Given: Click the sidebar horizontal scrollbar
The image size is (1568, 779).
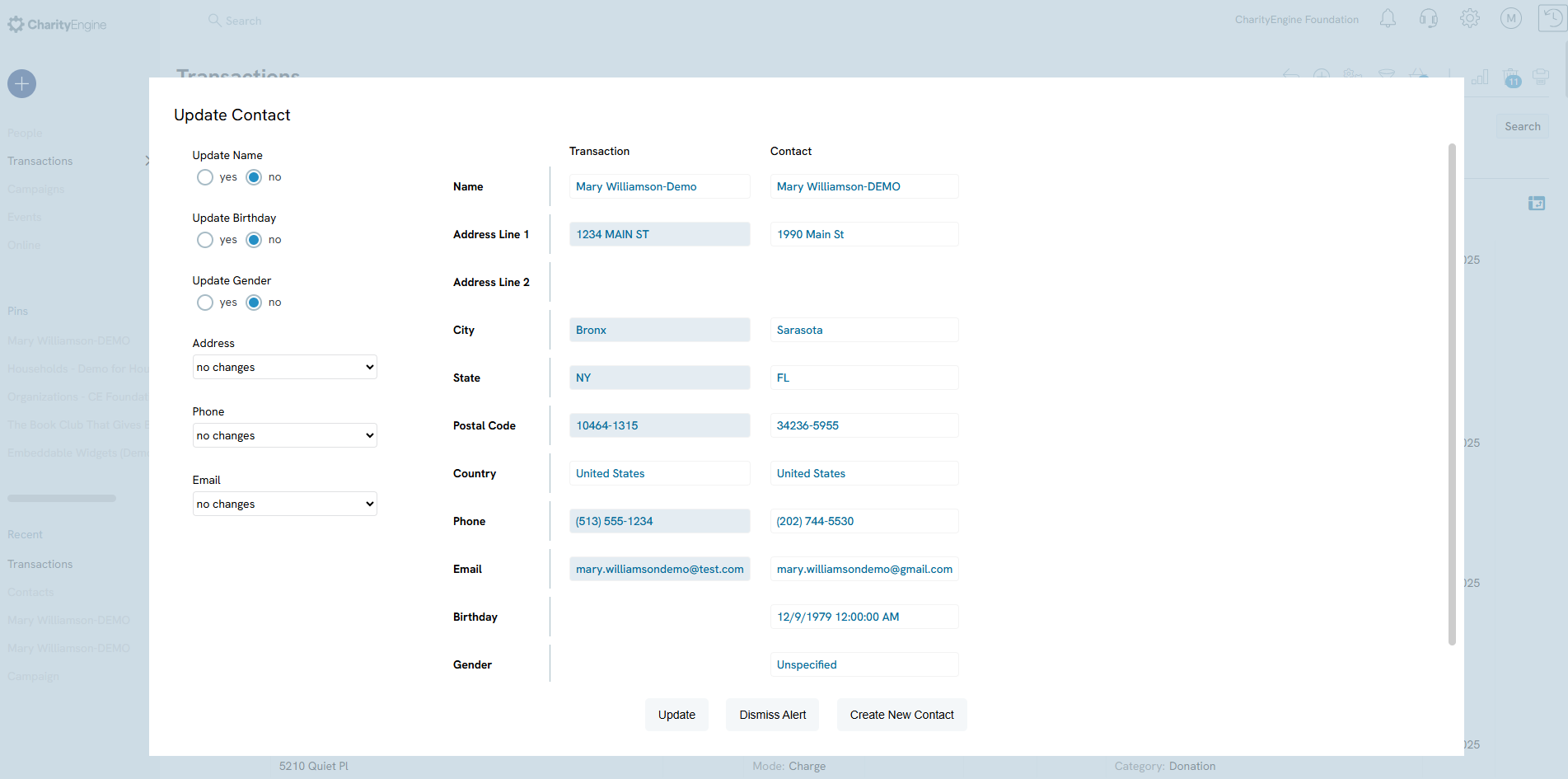Looking at the screenshot, I should (x=62, y=498).
